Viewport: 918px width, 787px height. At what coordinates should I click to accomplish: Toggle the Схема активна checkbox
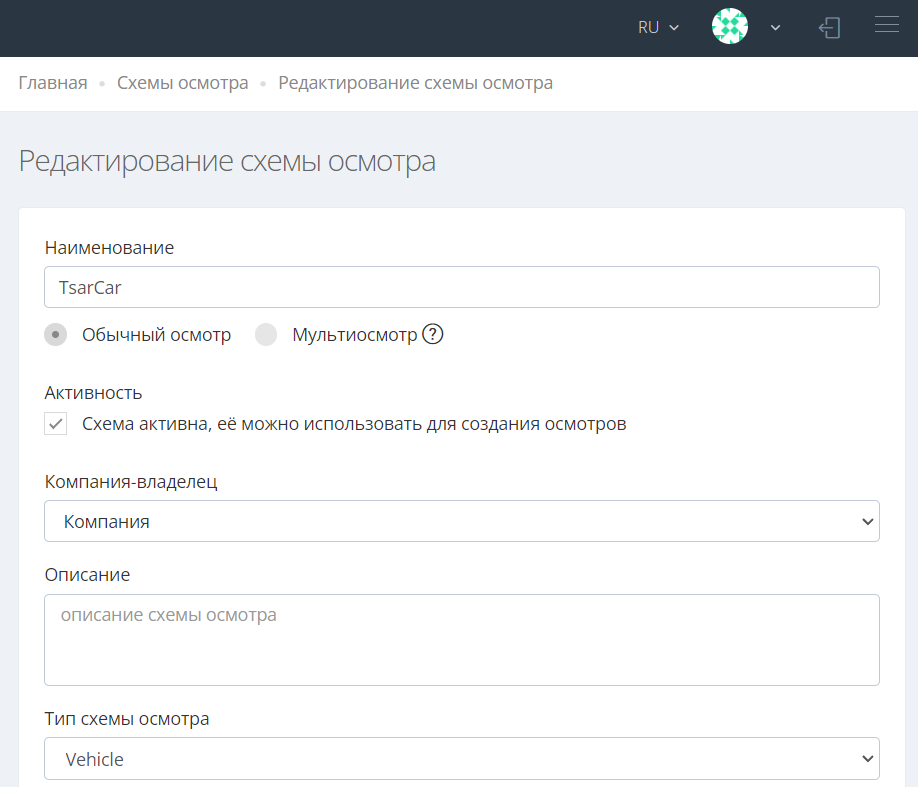point(56,423)
